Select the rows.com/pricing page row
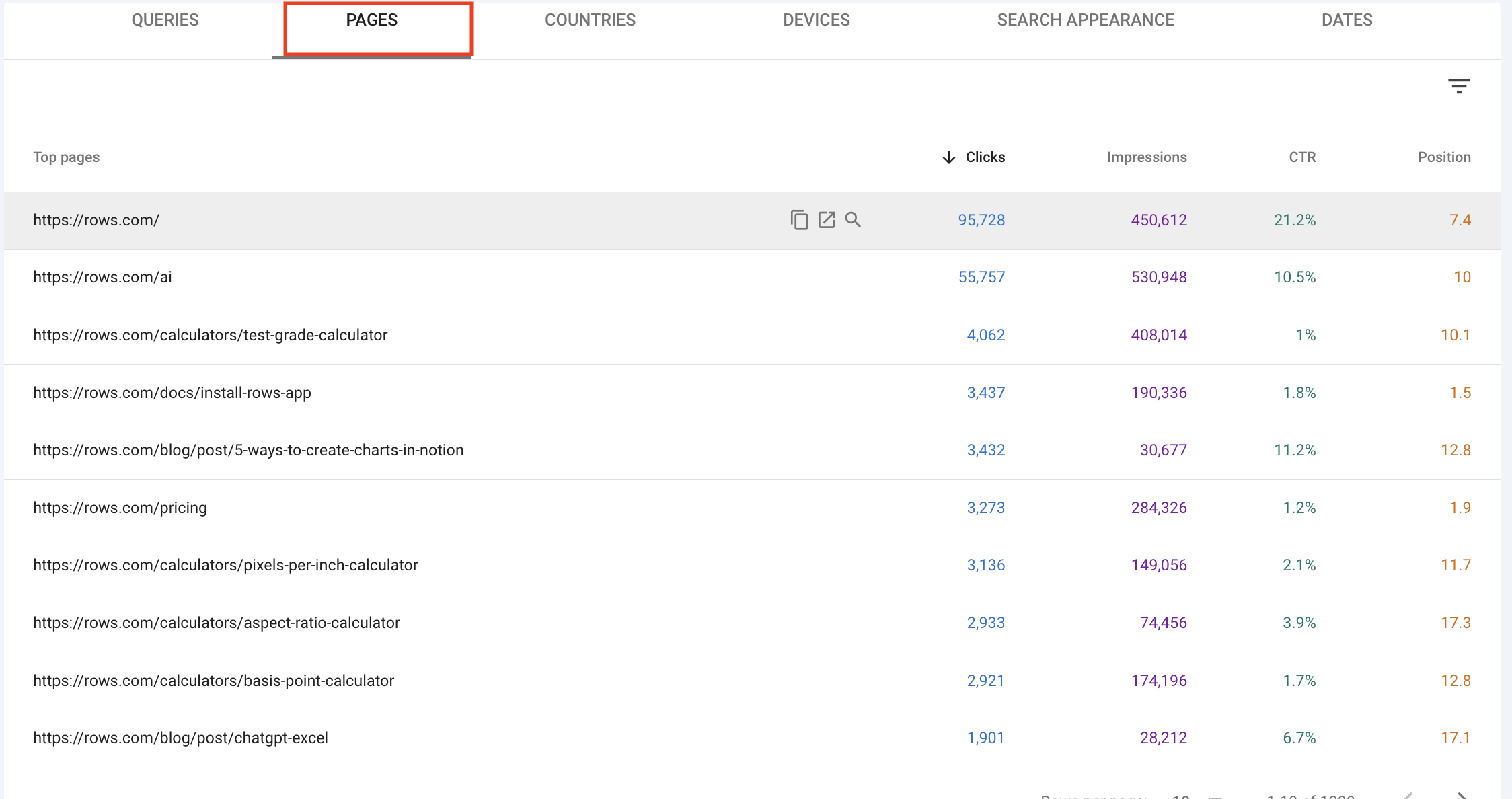 (x=752, y=508)
